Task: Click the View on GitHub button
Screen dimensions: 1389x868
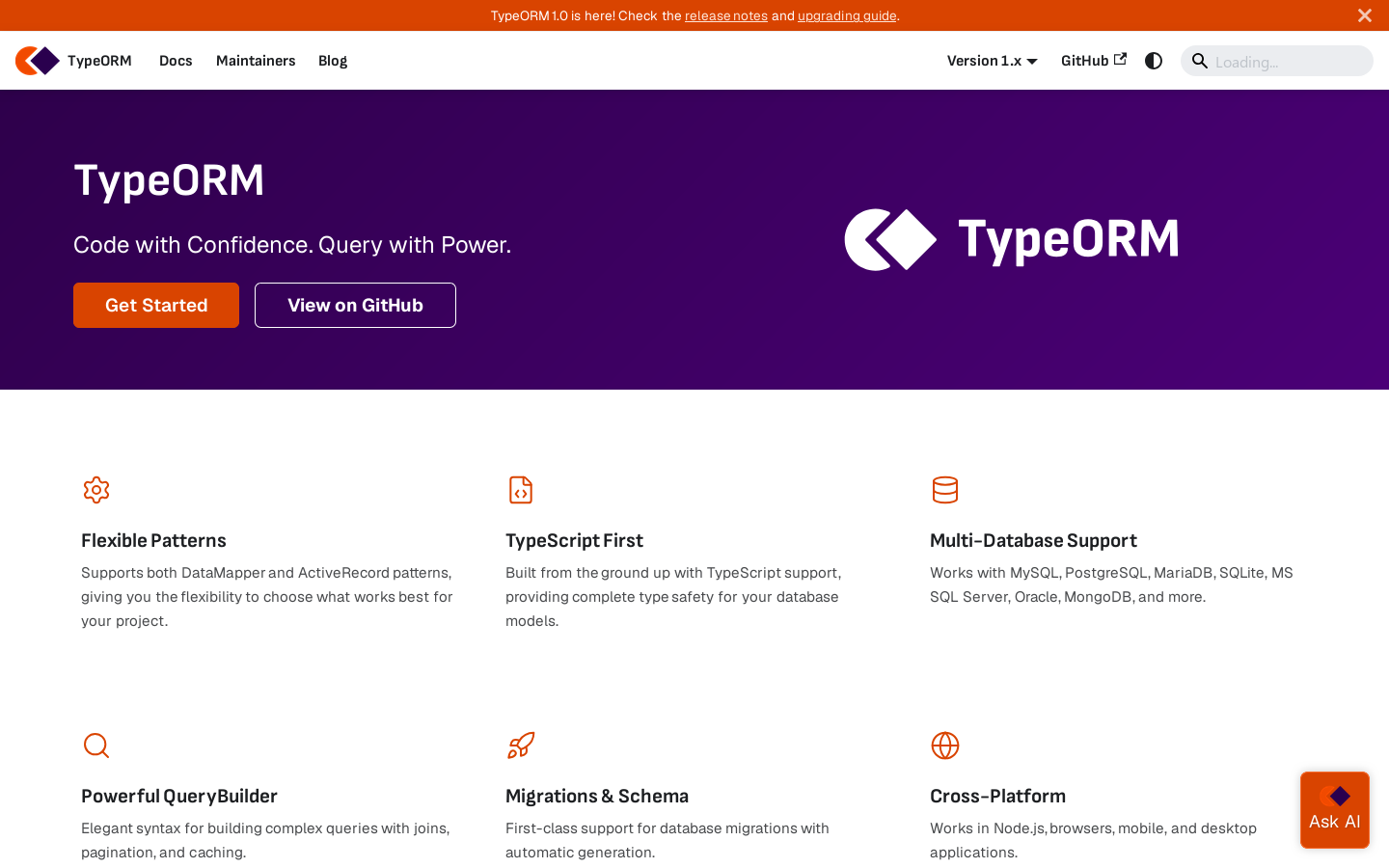Action: [355, 305]
